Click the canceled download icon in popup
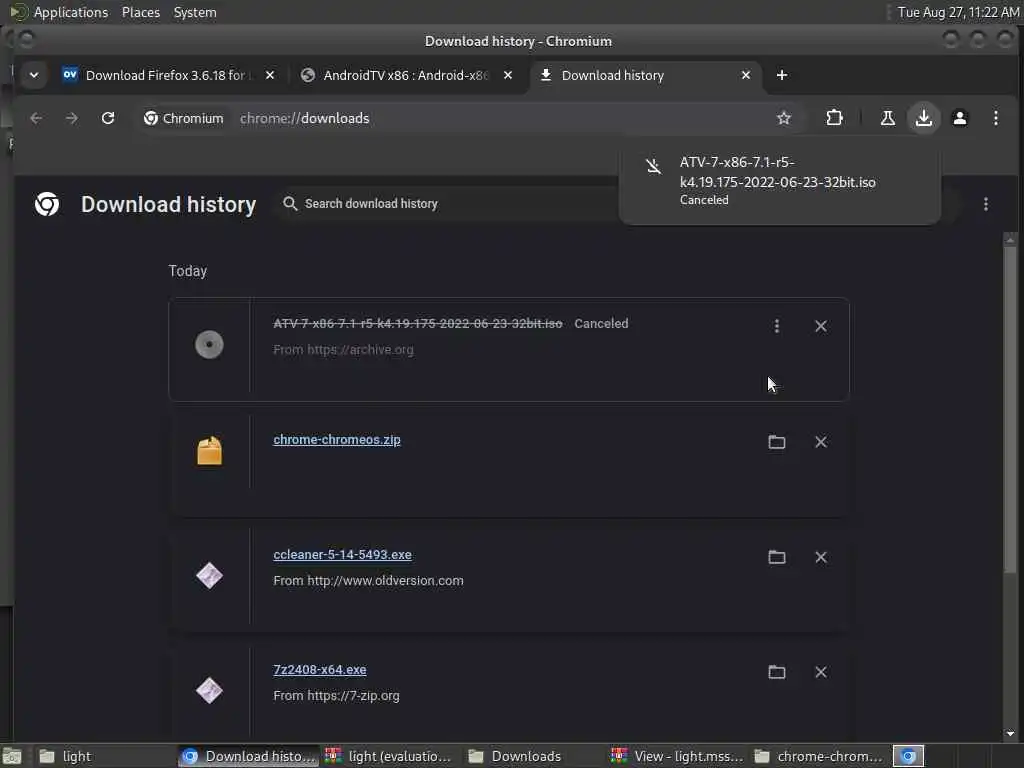The image size is (1024, 768). coord(654,166)
